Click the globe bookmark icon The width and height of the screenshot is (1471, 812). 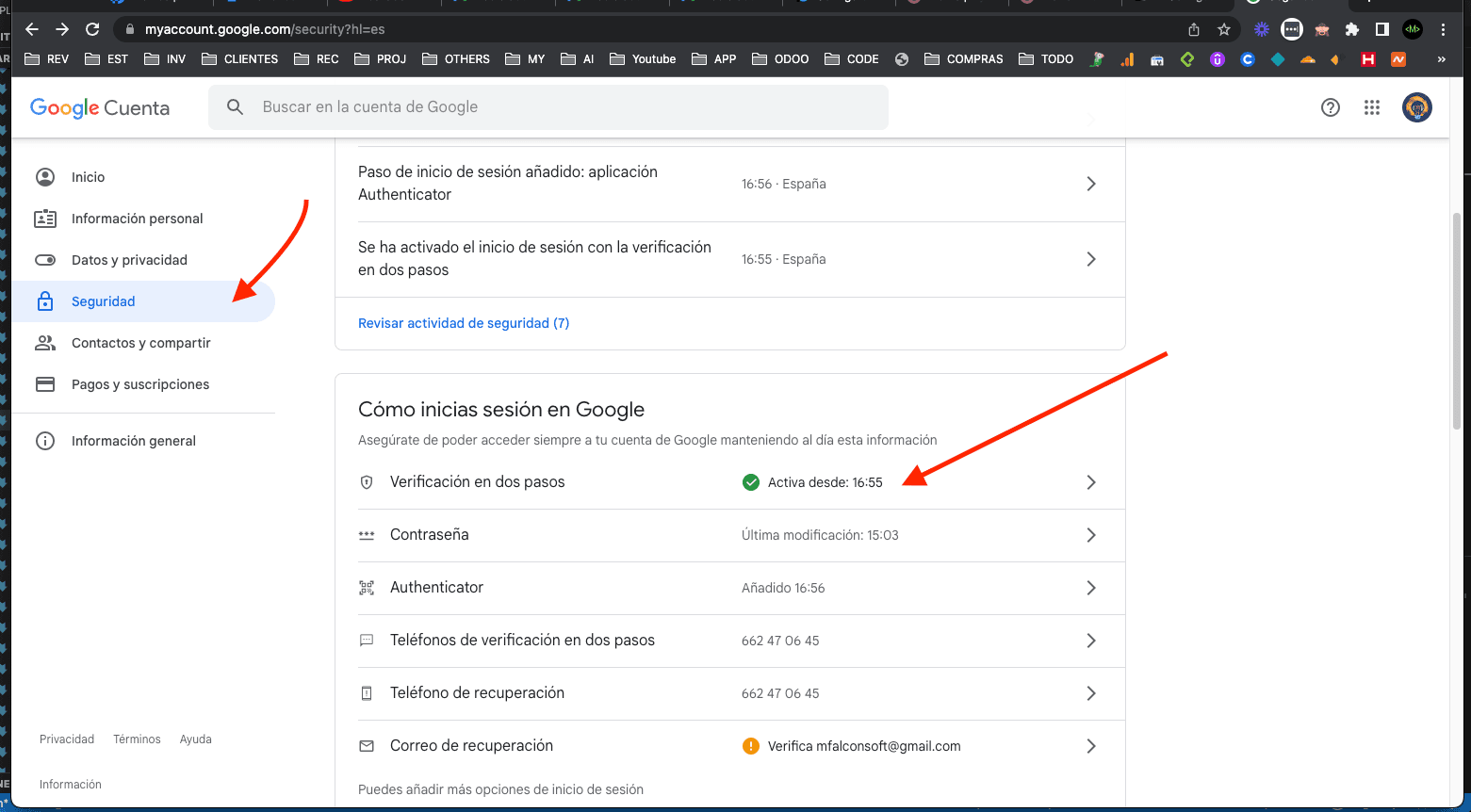(x=902, y=59)
